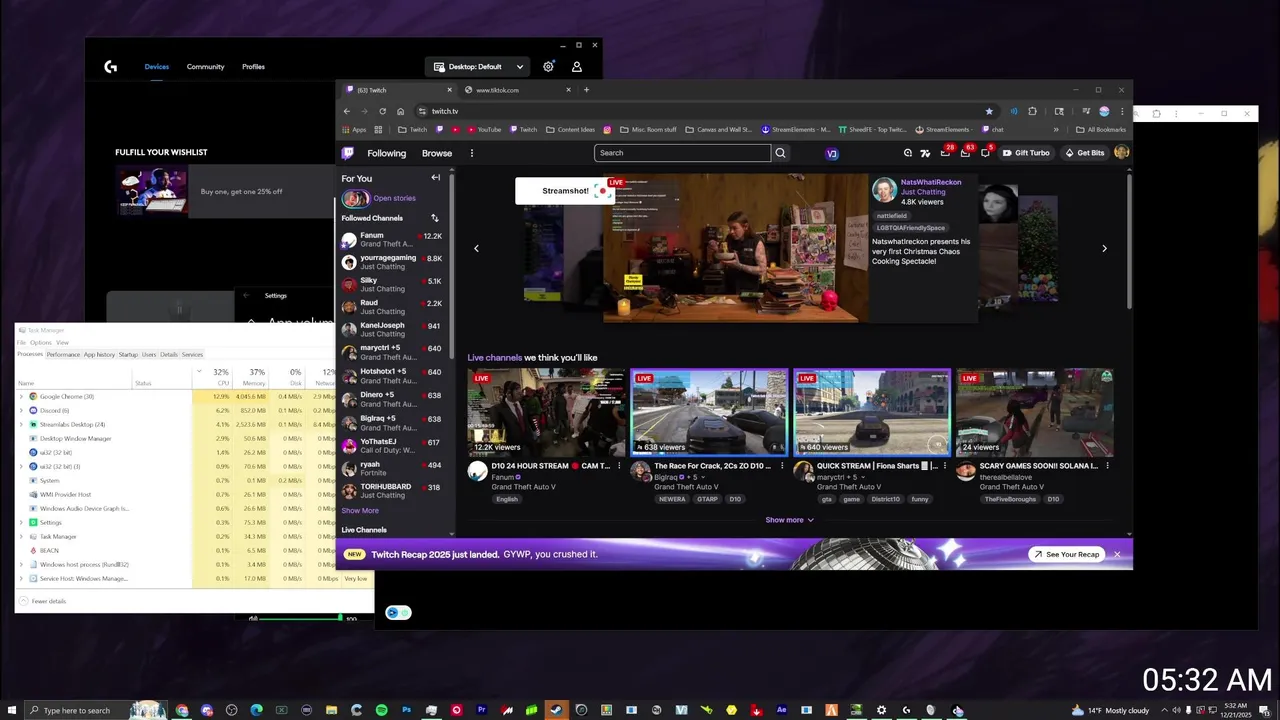Open Twitch more options three-dot menu
The width and height of the screenshot is (1280, 720).
point(472,153)
